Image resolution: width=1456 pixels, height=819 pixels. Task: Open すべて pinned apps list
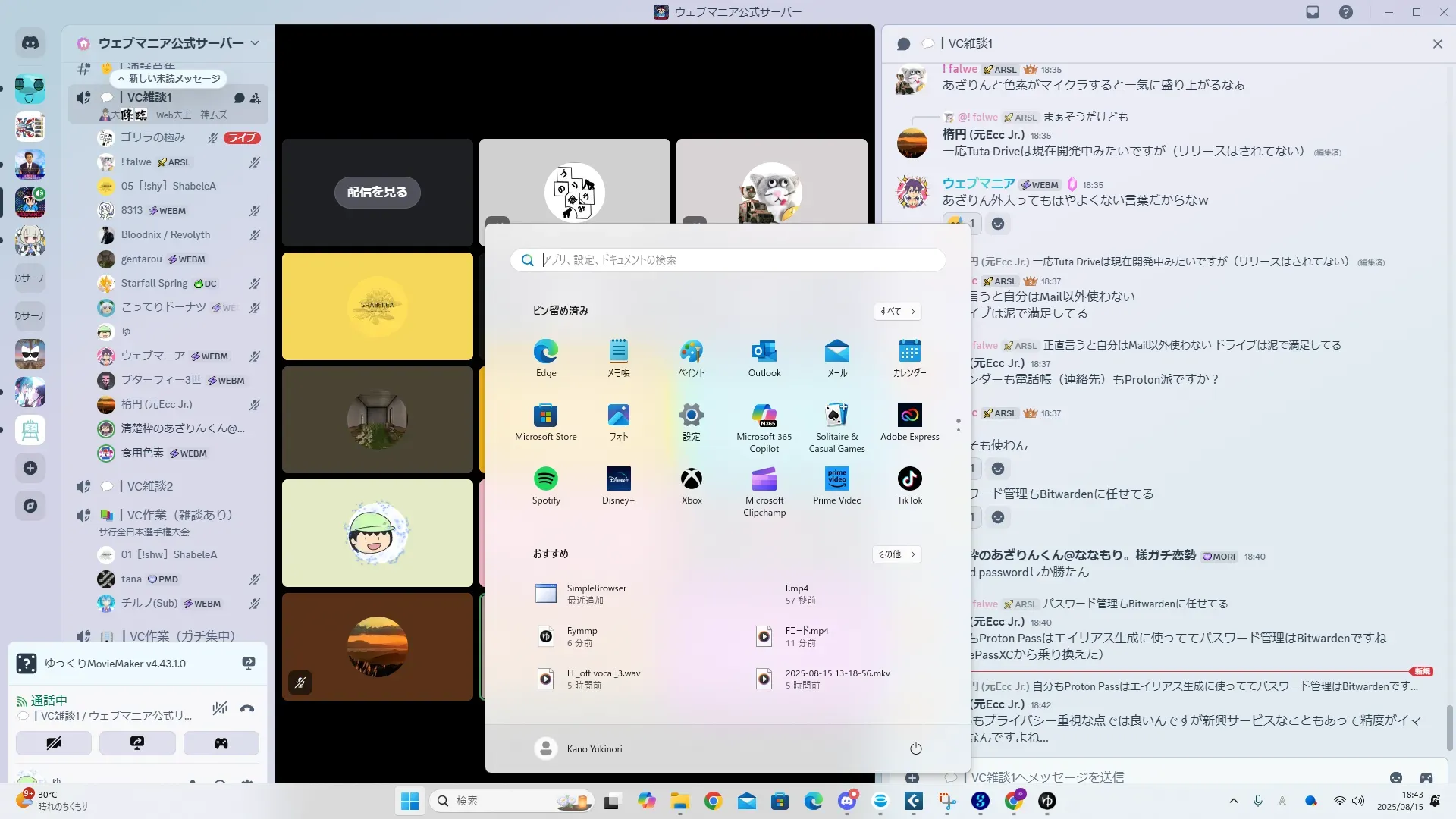897,311
